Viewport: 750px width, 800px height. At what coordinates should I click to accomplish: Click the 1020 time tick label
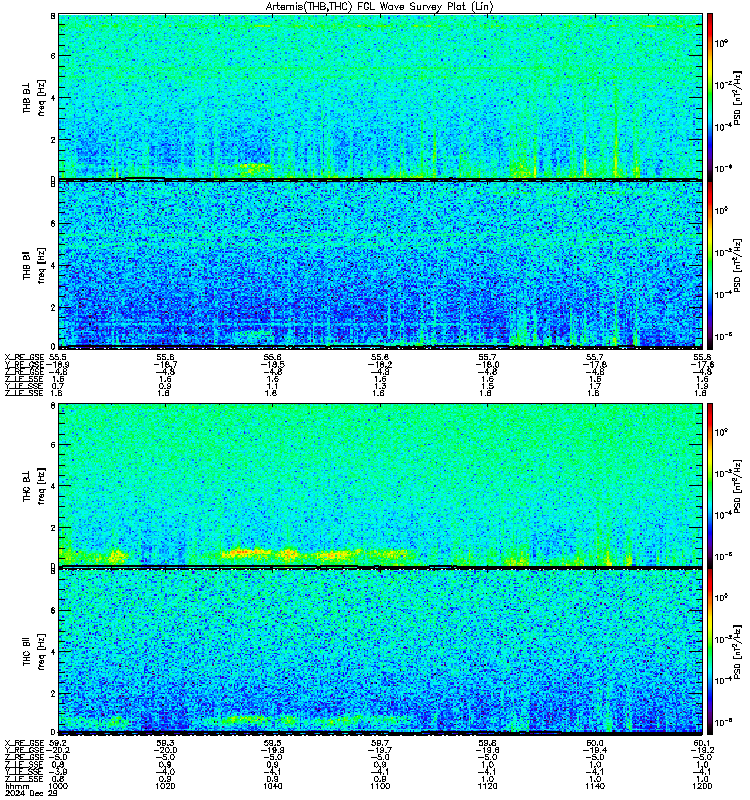click(x=165, y=786)
